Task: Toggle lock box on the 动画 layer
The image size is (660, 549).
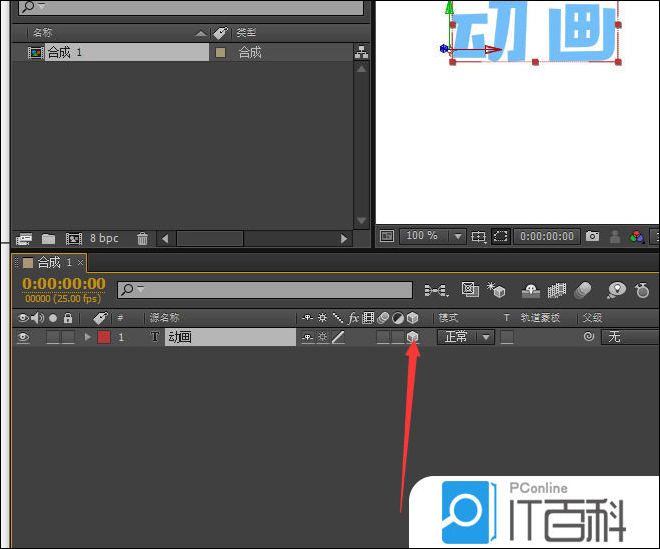Action: [68, 337]
